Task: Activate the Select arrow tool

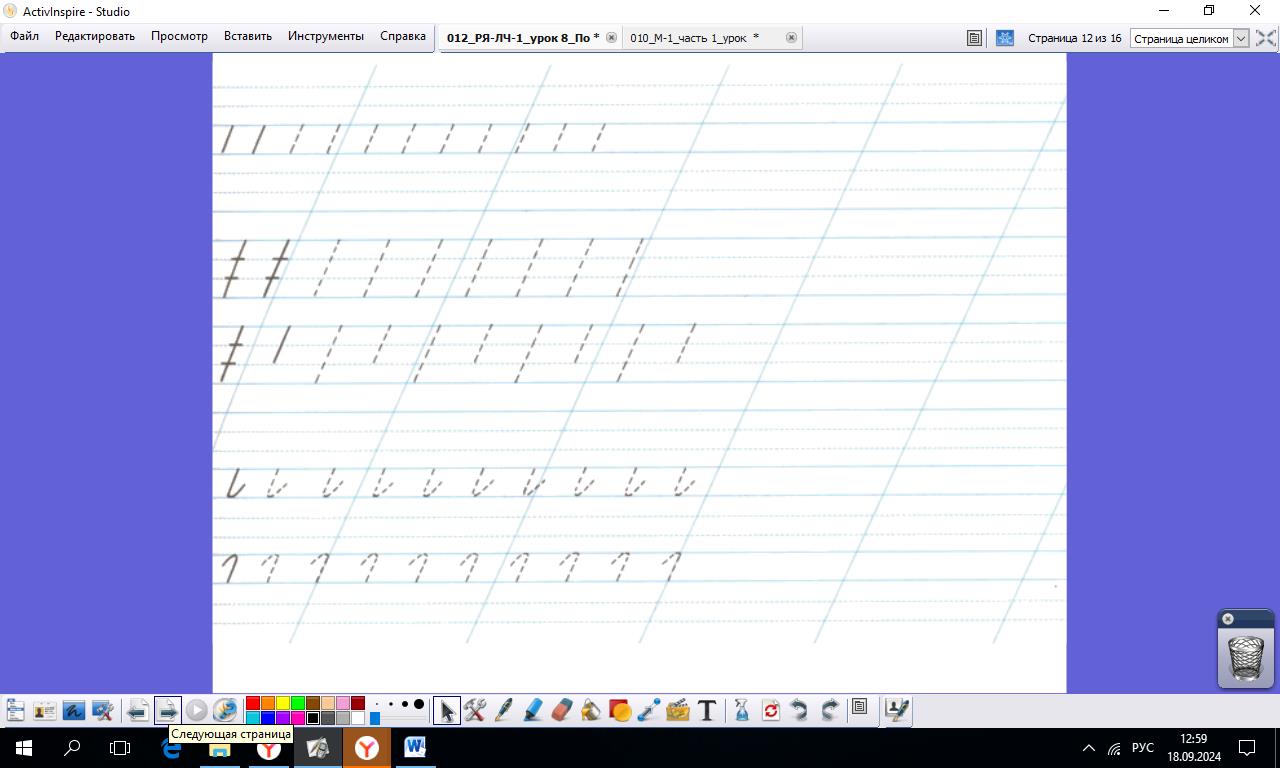Action: tap(447, 710)
